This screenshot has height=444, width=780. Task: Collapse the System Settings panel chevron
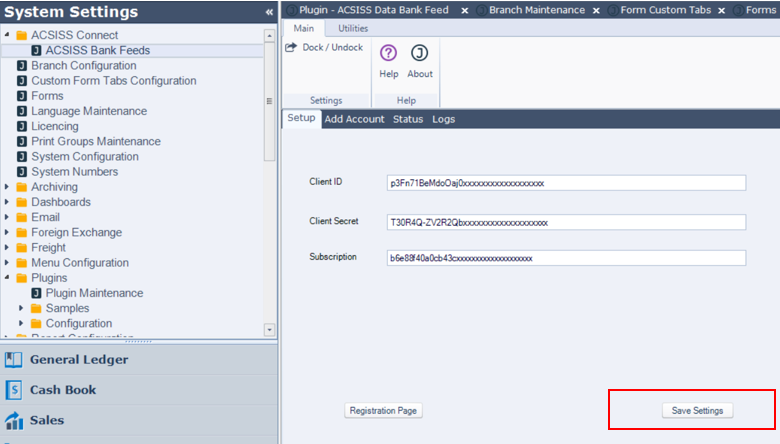[268, 12]
